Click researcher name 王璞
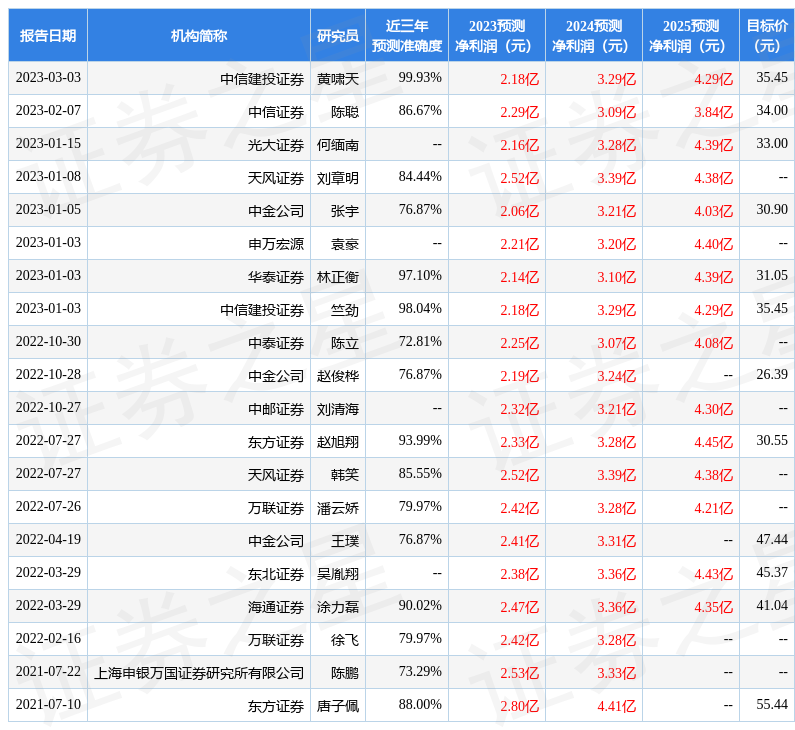This screenshot has width=795, height=730. 345,541
